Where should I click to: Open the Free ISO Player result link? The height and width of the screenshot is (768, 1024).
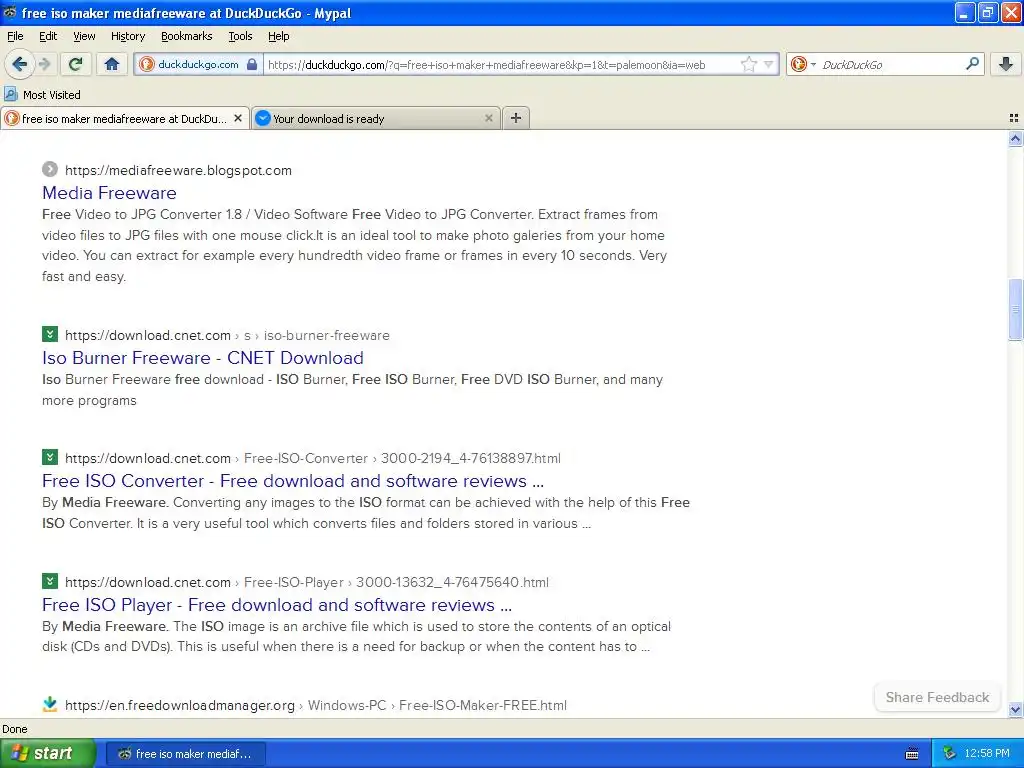tap(277, 605)
